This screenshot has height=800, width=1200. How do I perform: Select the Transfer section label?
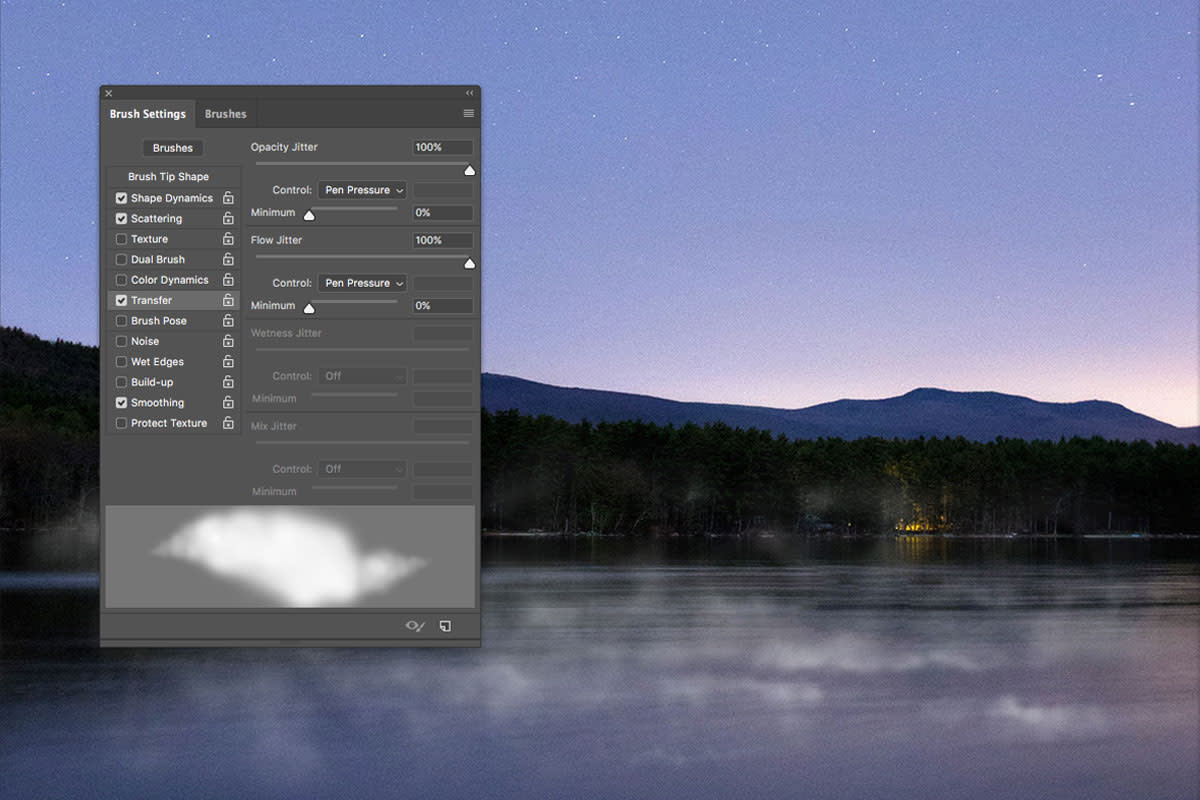click(151, 300)
